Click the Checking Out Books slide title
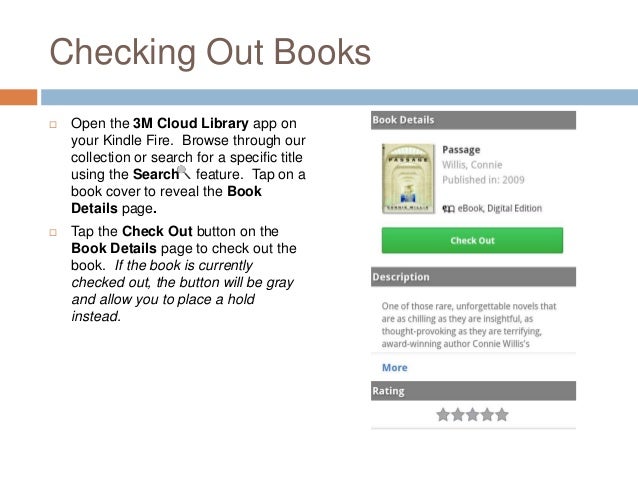Viewport: 638px width, 479px height. coord(210,52)
